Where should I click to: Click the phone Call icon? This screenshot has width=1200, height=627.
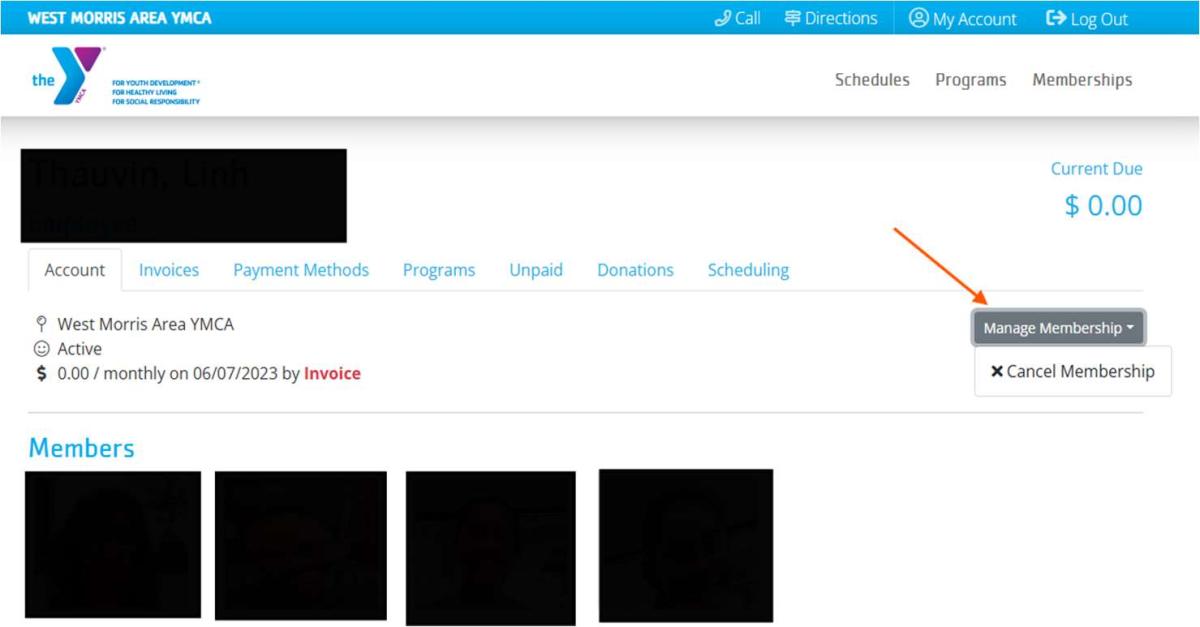click(722, 18)
